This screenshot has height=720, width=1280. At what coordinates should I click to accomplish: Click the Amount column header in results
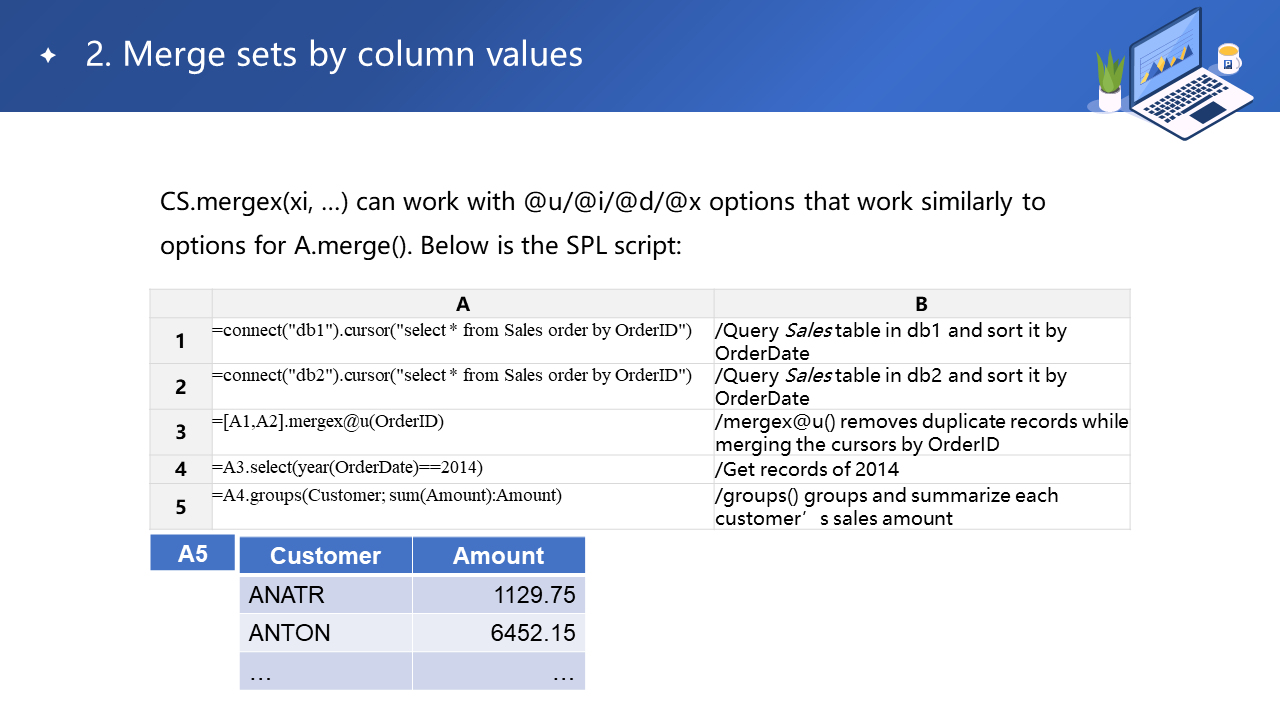coord(498,556)
